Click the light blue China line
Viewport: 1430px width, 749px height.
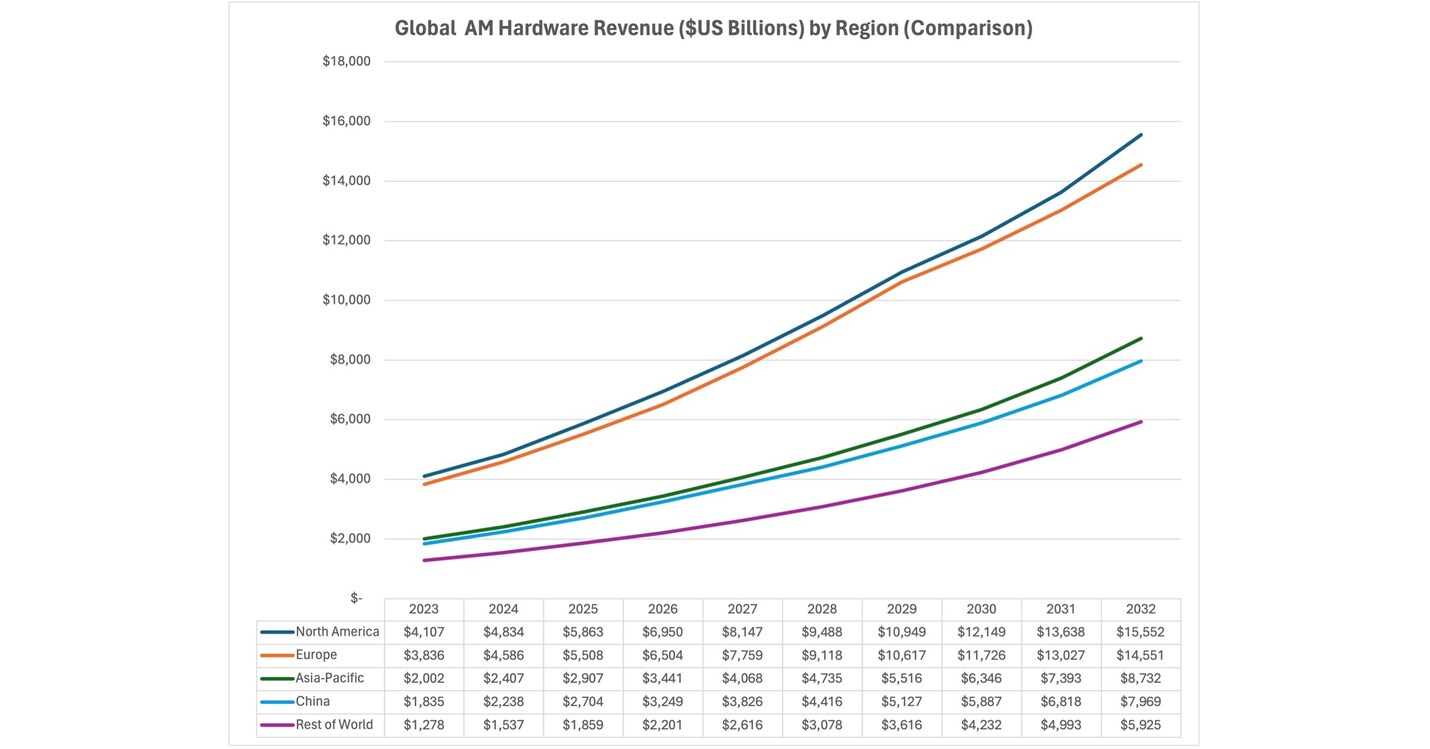point(822,467)
